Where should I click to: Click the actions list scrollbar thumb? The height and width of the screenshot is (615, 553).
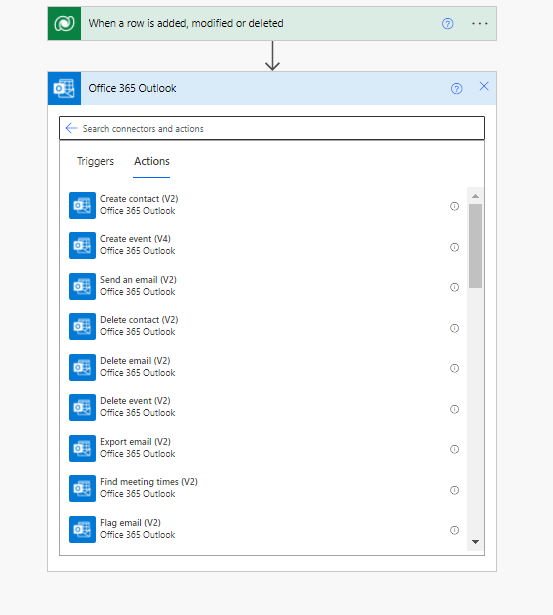point(475,246)
